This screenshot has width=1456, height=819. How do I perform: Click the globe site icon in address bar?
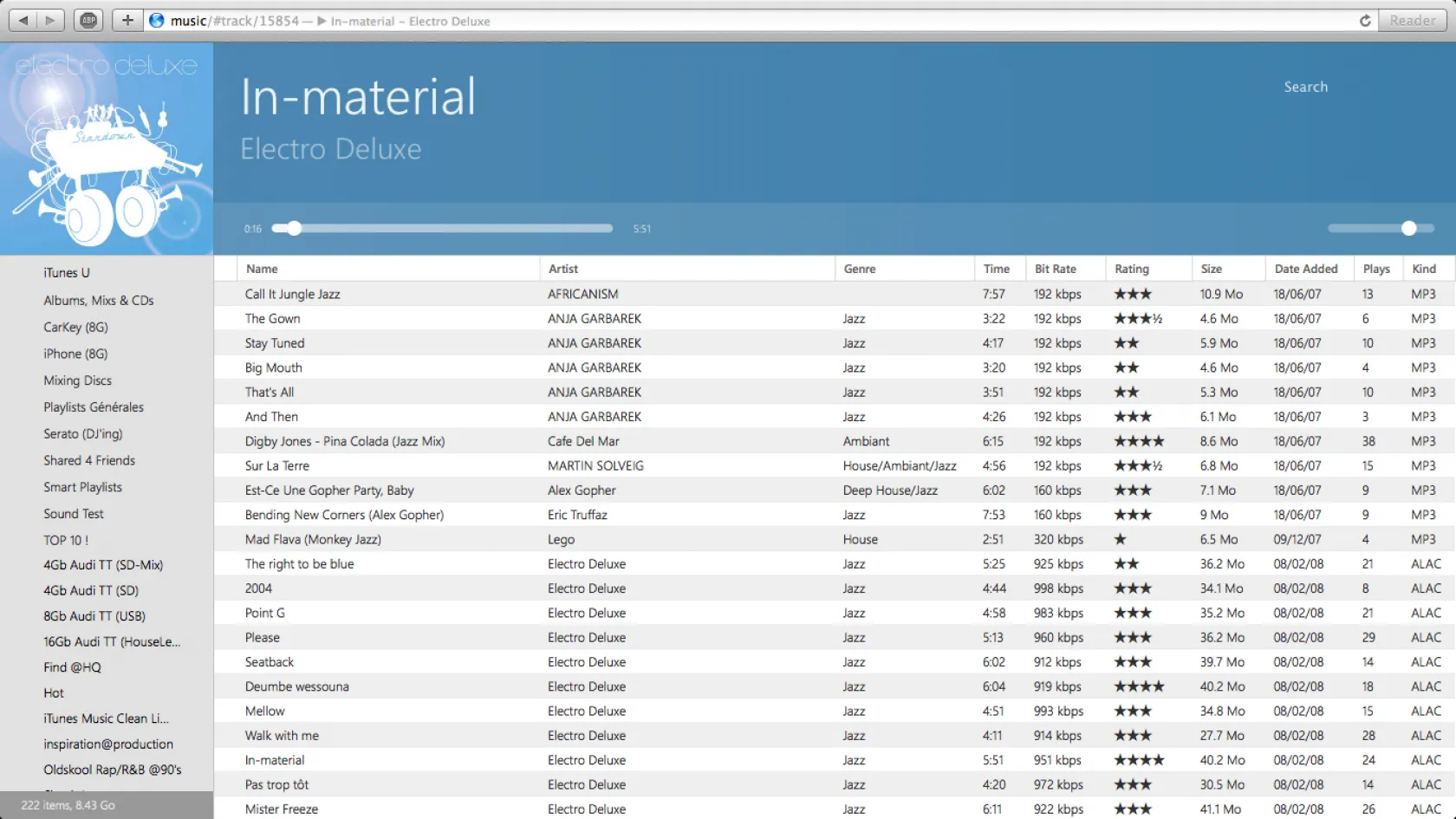coord(157,21)
